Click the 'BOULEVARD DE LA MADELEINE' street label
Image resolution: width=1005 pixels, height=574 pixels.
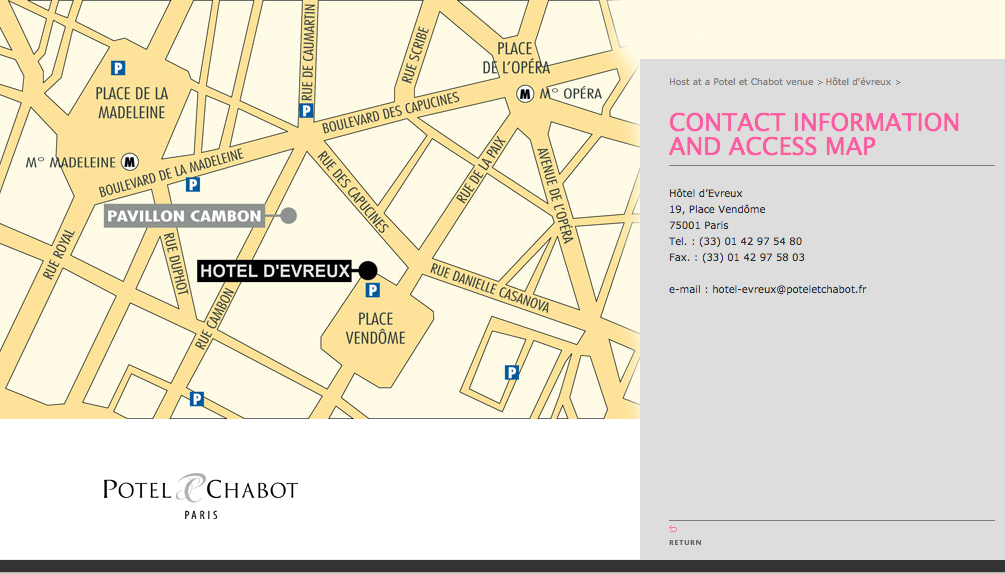click(172, 172)
